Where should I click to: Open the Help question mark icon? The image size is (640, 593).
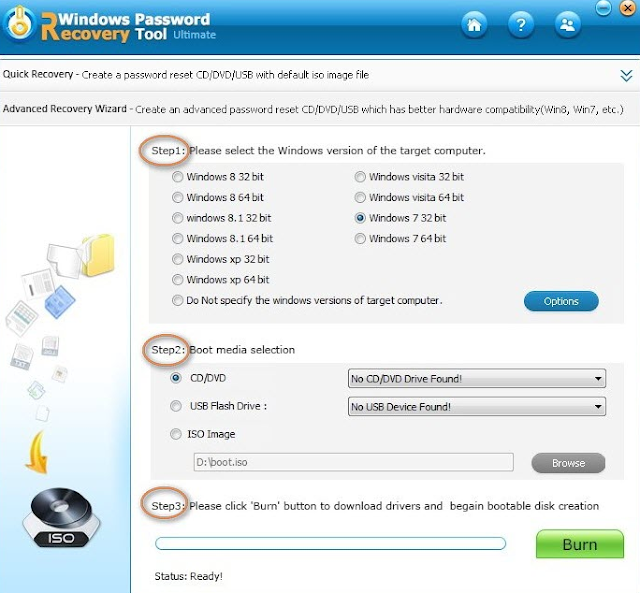[521, 25]
